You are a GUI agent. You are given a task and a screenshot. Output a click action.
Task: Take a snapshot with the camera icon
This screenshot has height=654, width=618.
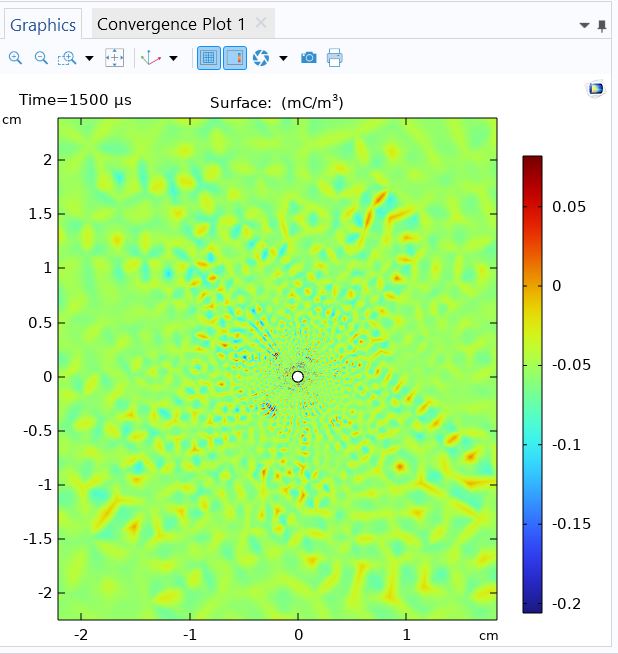[309, 58]
